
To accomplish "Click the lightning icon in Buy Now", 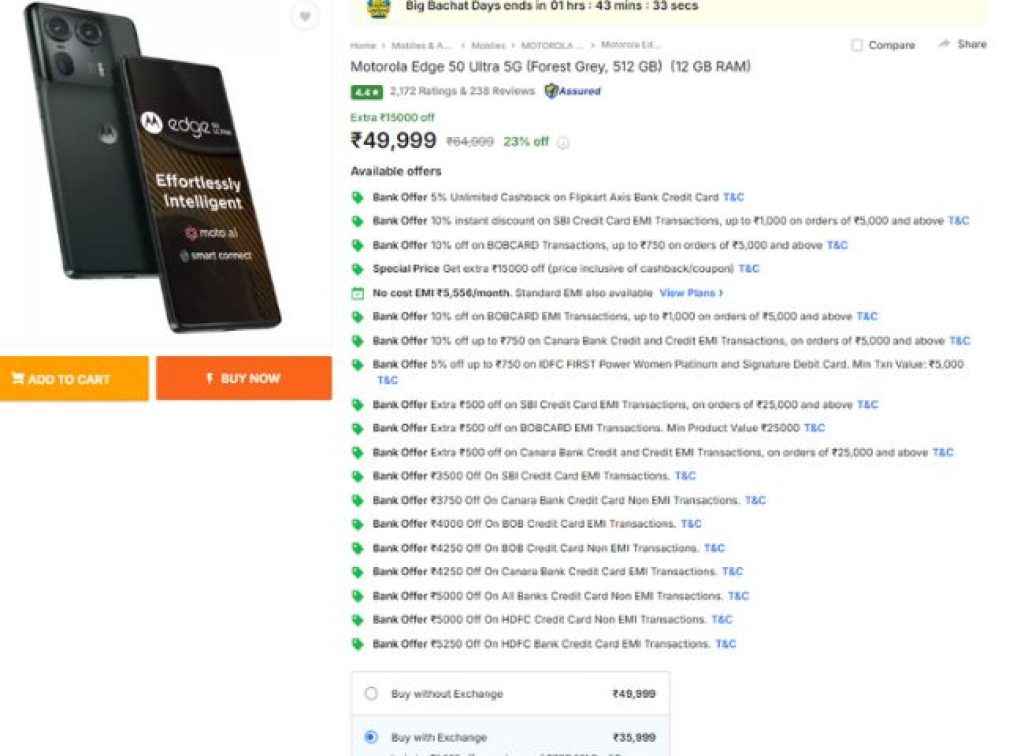I will tap(210, 378).
